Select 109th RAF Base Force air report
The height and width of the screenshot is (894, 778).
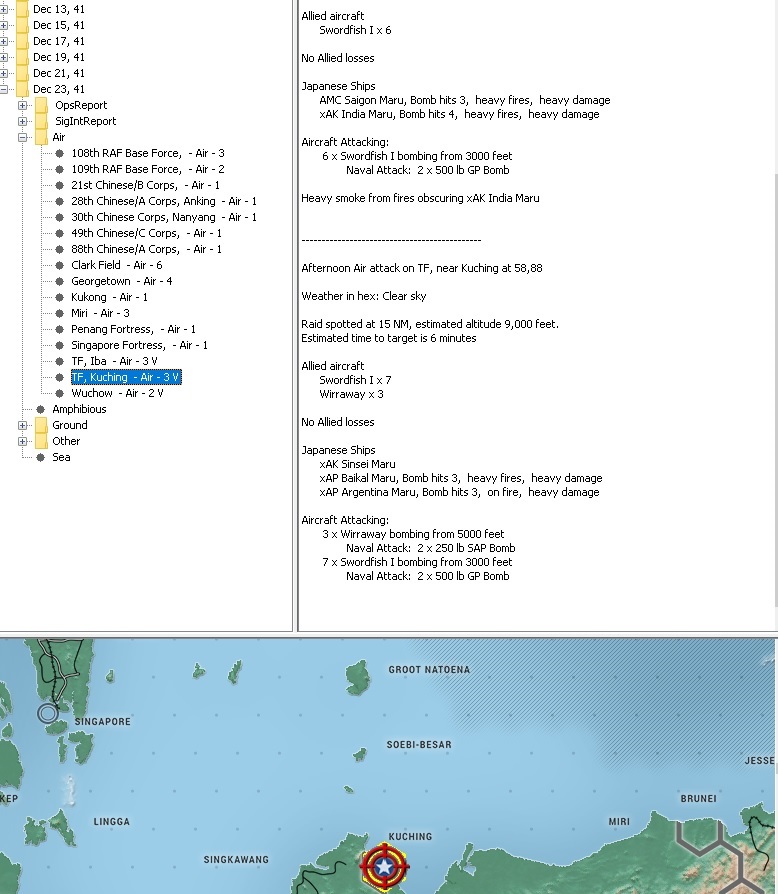coord(148,169)
